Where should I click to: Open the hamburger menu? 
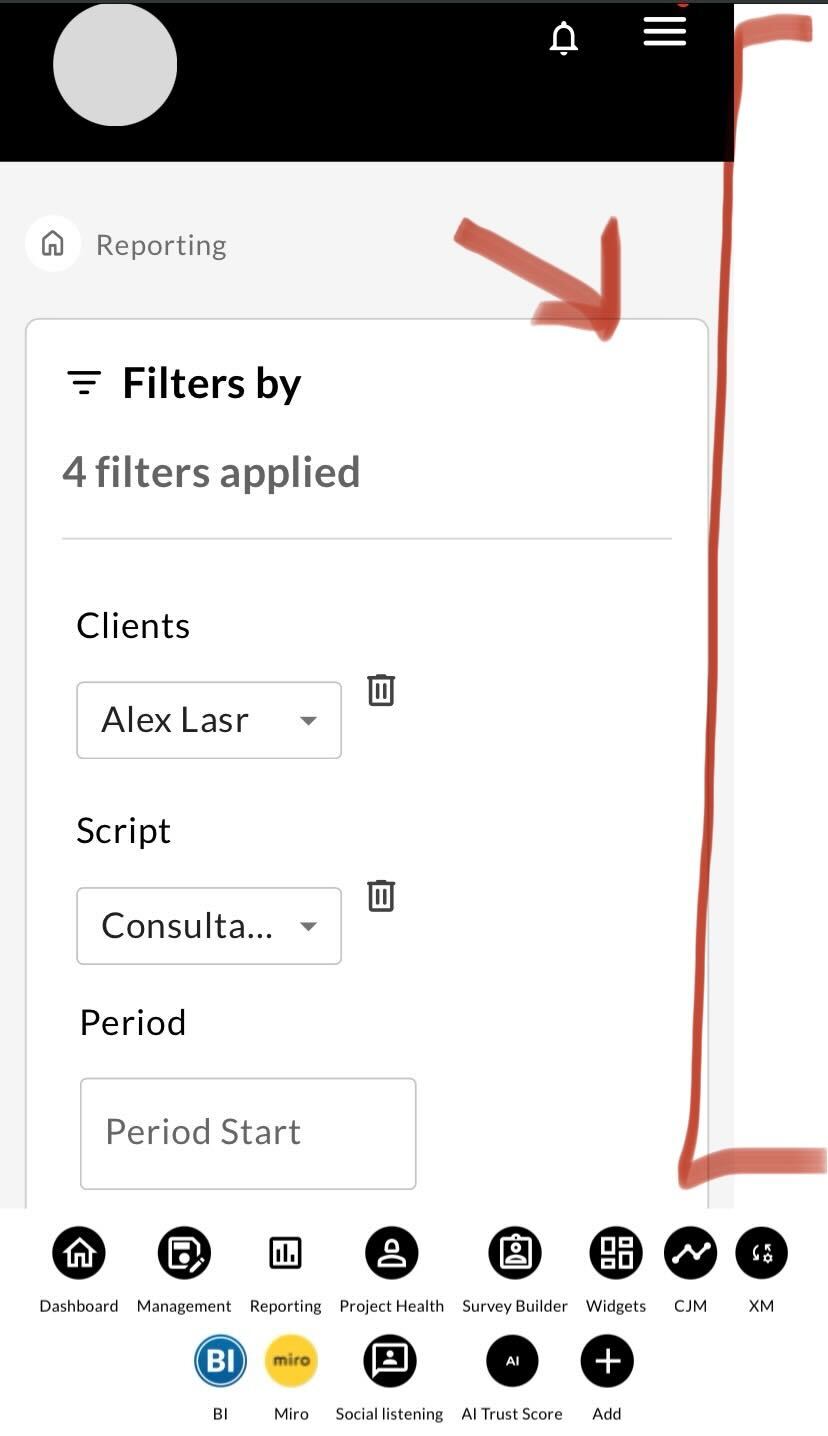click(665, 32)
